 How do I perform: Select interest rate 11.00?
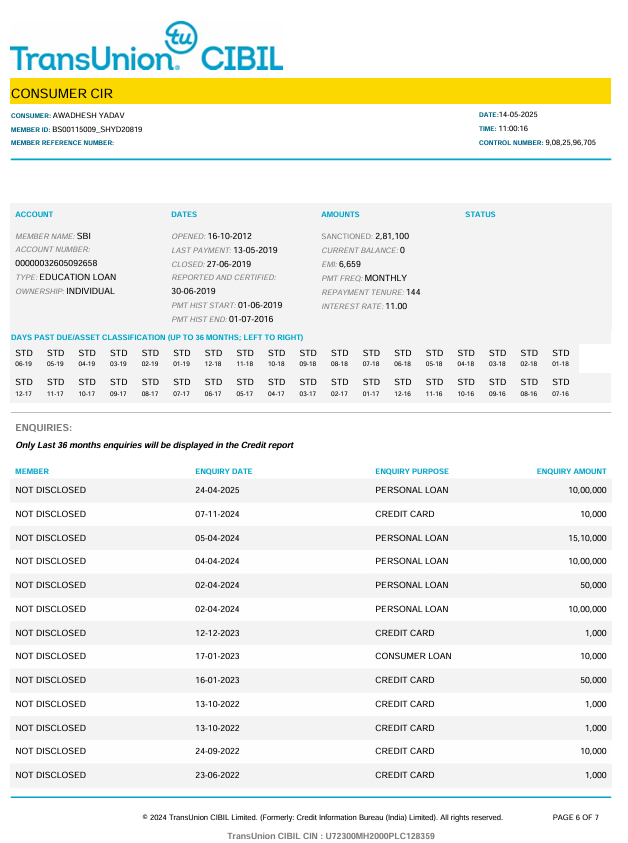tap(396, 306)
